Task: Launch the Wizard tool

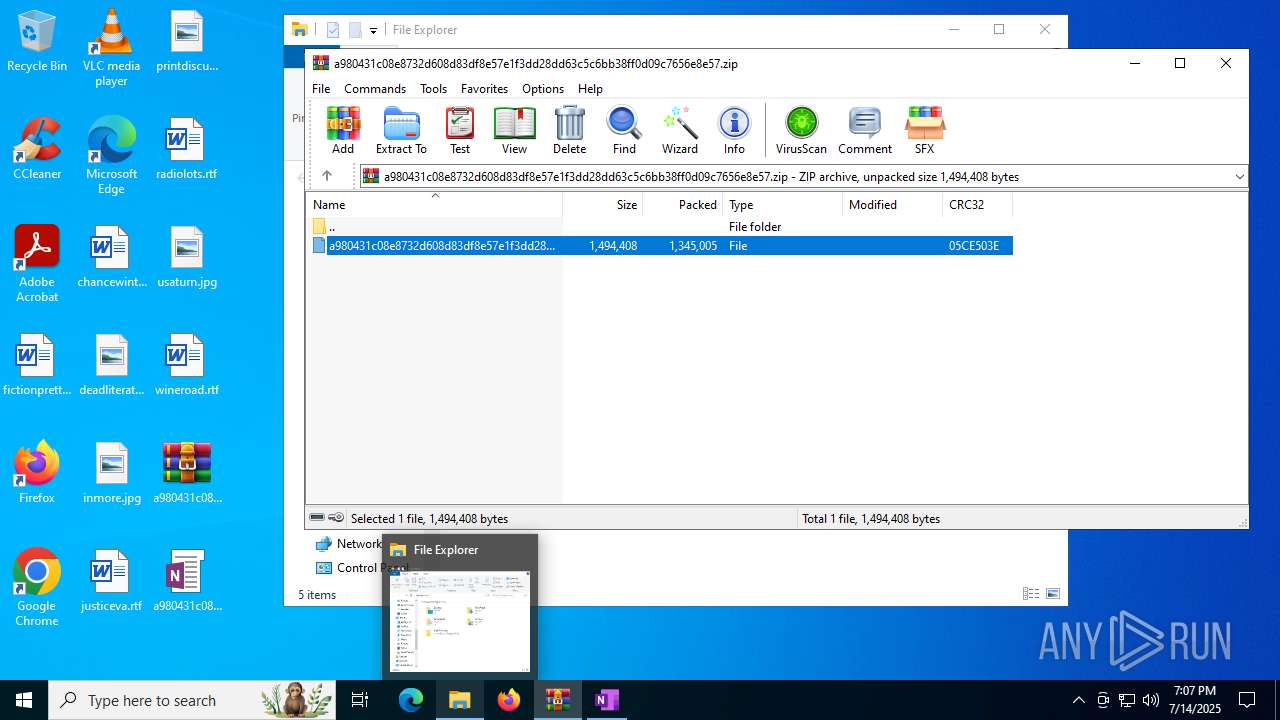Action: (680, 131)
